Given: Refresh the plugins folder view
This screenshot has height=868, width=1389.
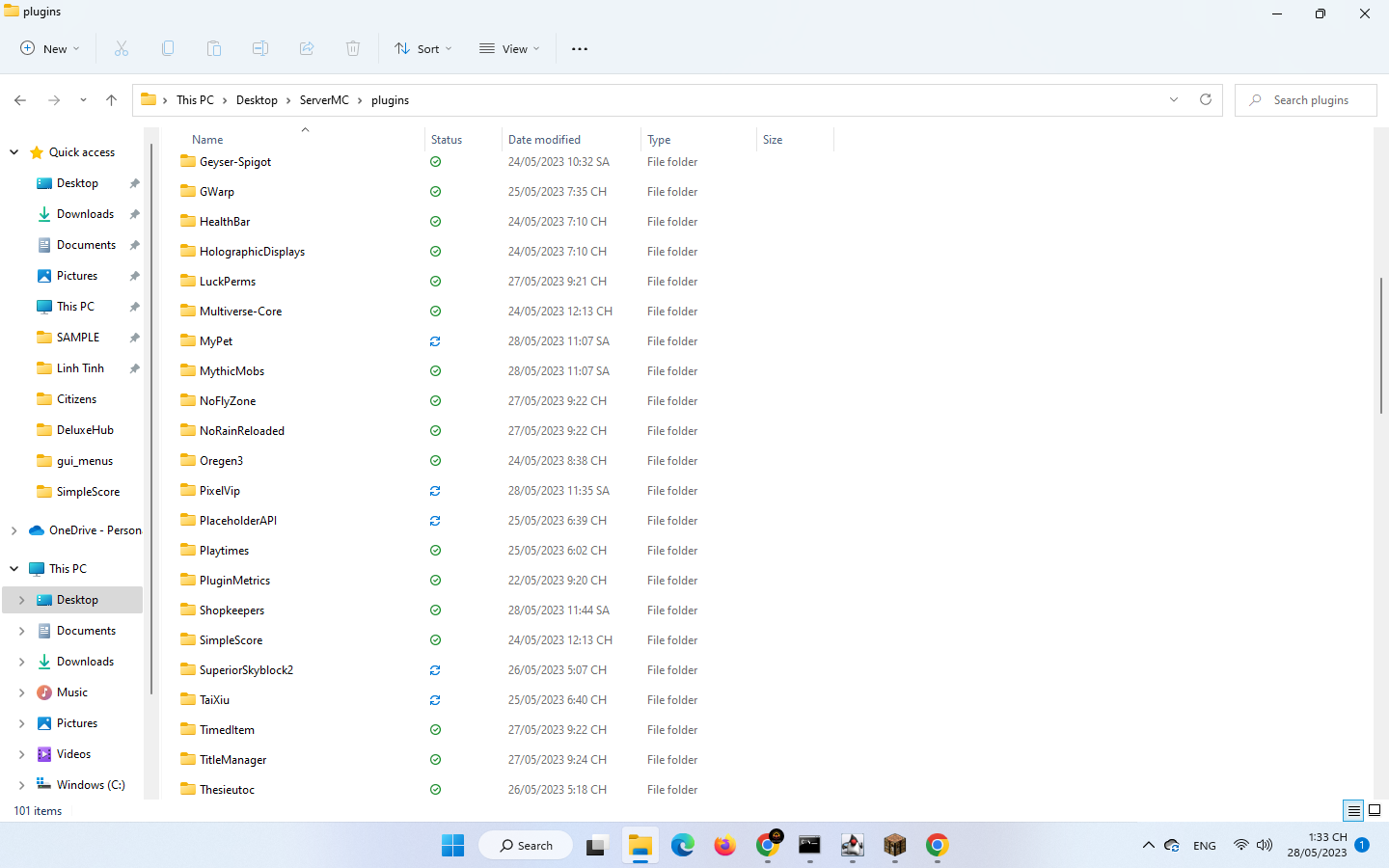Looking at the screenshot, I should tap(1205, 99).
